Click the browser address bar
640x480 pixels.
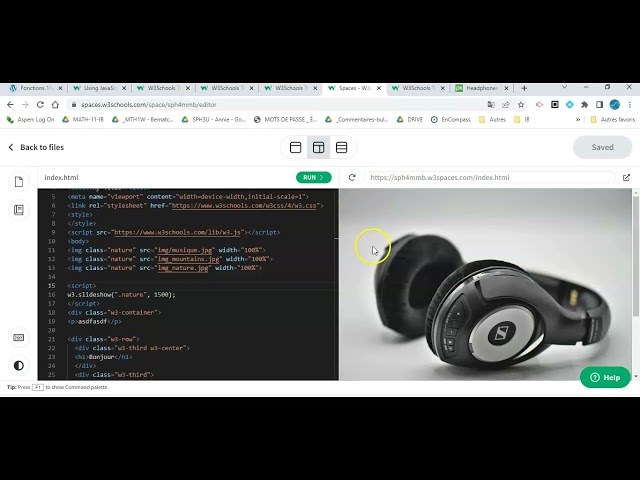coord(278,104)
